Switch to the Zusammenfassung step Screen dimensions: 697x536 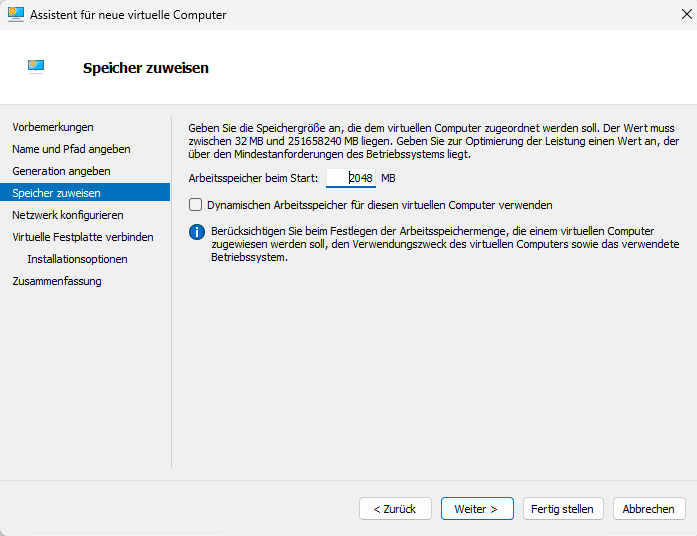point(57,281)
